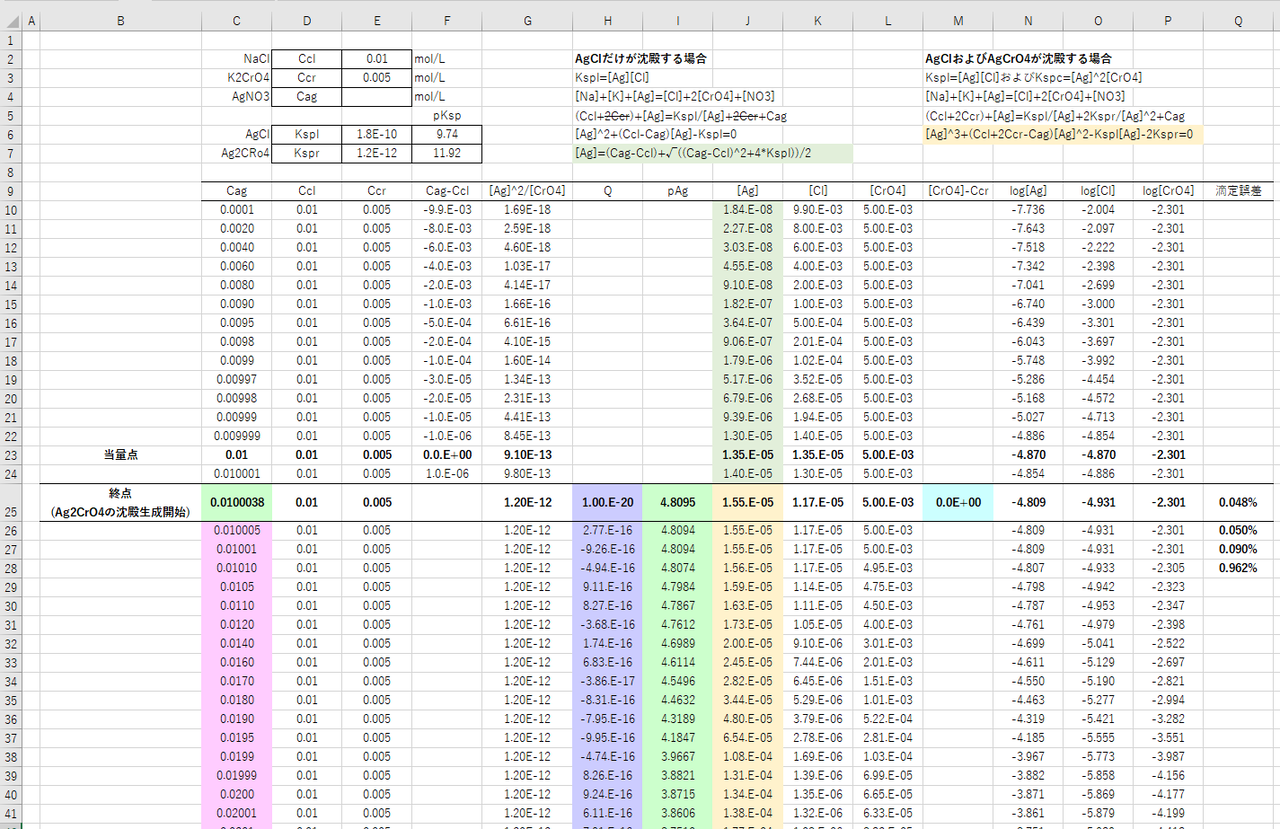Select column C header
The width and height of the screenshot is (1280, 829).
coord(236,21)
